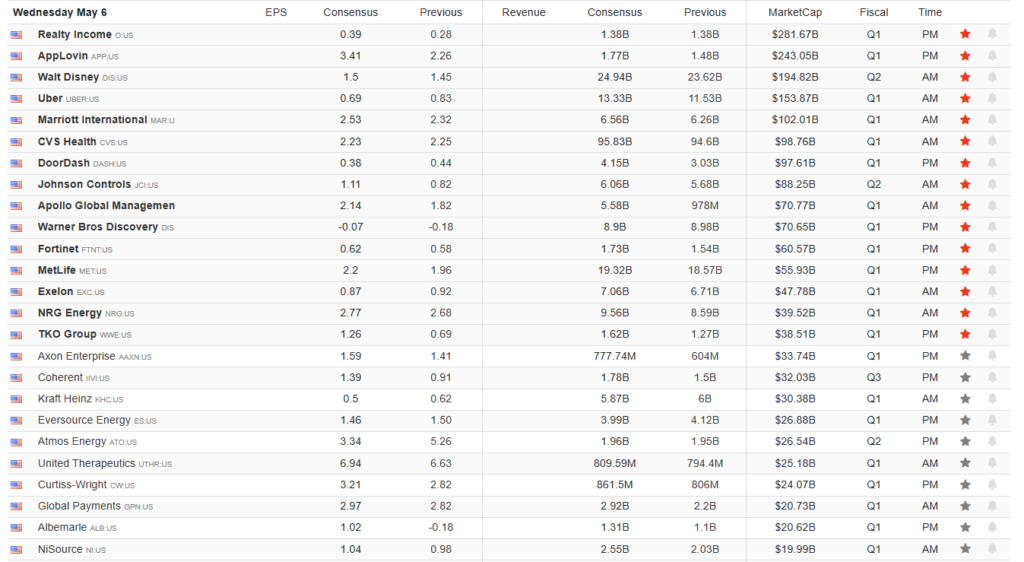Click the Revenue column header
The width and height of the screenshot is (1024, 562).
pos(524,12)
